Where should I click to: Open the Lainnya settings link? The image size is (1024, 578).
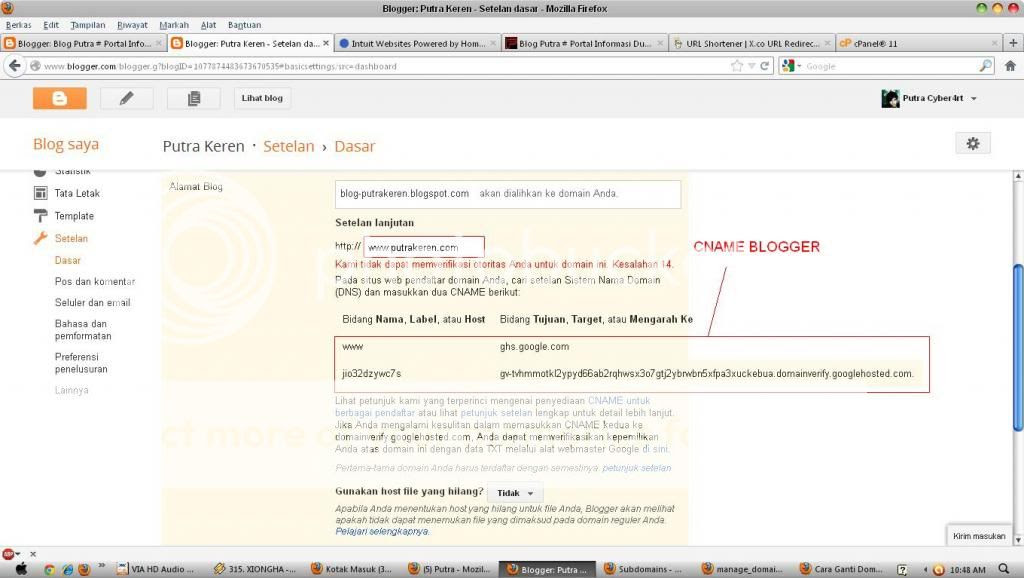[71, 391]
